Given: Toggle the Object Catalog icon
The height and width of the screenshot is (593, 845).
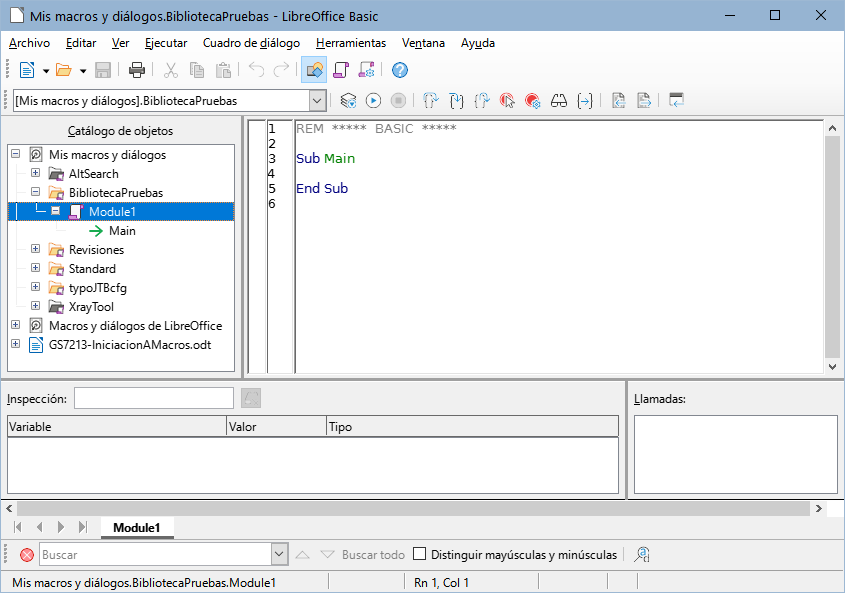Looking at the screenshot, I should tap(314, 70).
